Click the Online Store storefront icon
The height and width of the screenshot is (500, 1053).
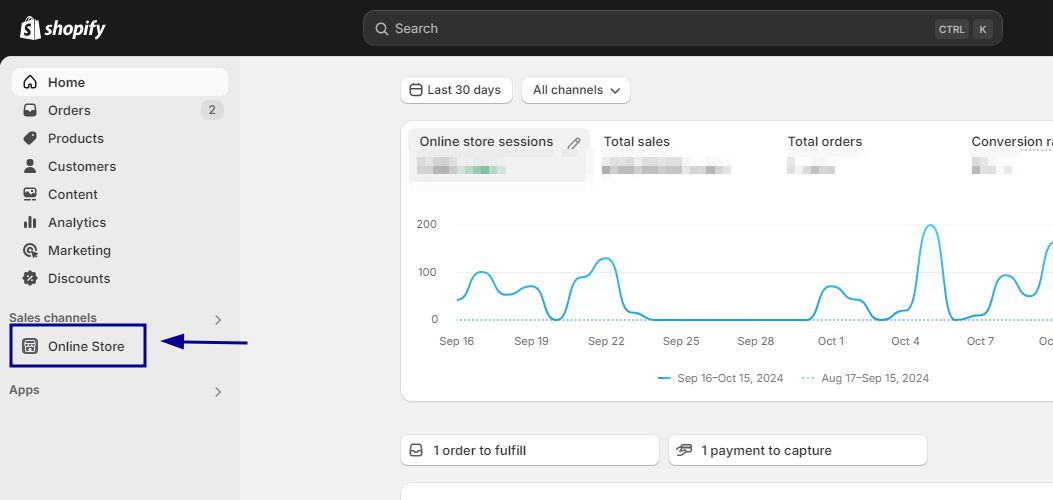pyautogui.click(x=30, y=346)
